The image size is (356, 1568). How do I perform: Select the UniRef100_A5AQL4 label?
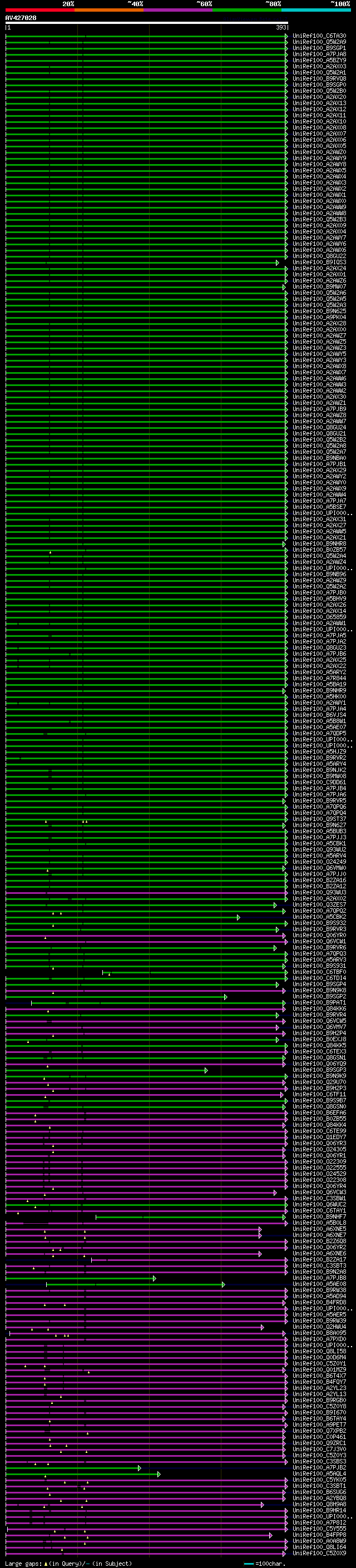pos(319,1473)
